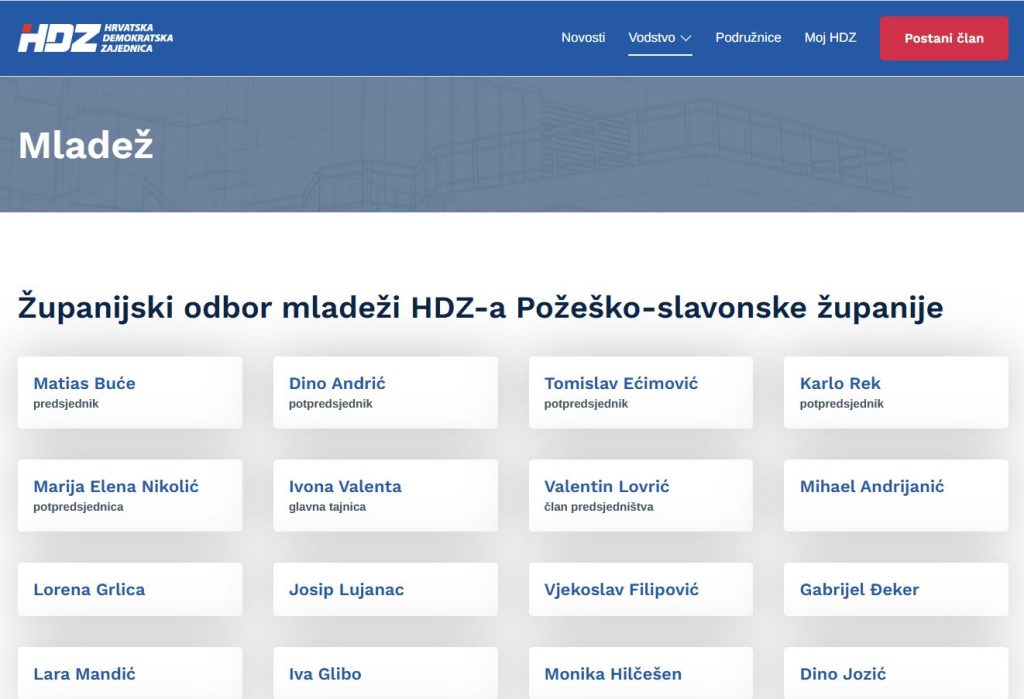Select Mihael Andrijanić card
Image resolution: width=1024 pixels, height=699 pixels.
point(896,496)
